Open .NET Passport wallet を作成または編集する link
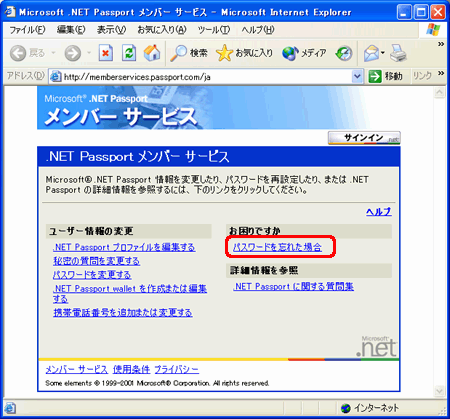 pyautogui.click(x=130, y=294)
